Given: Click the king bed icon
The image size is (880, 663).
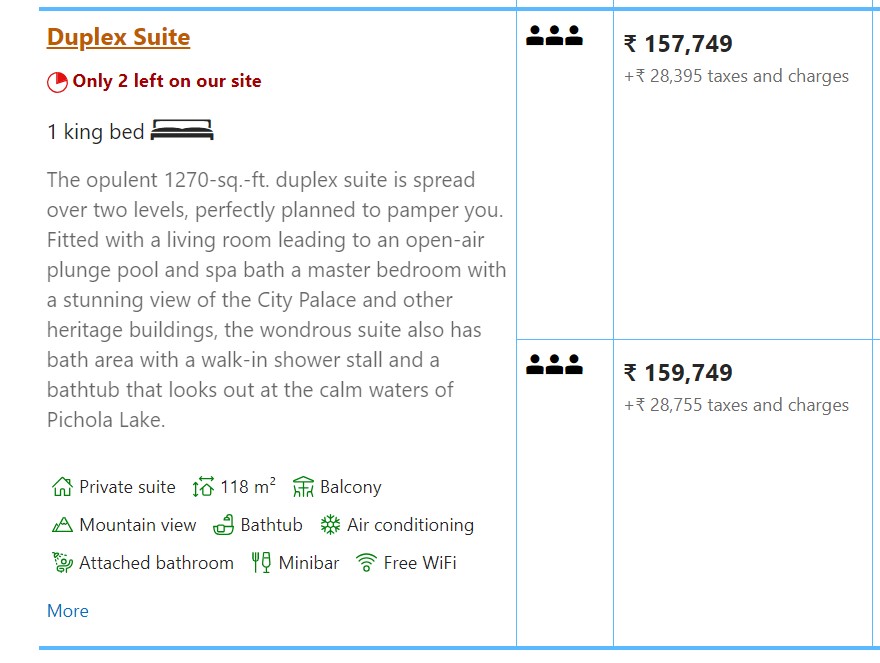Looking at the screenshot, I should click(x=182, y=130).
